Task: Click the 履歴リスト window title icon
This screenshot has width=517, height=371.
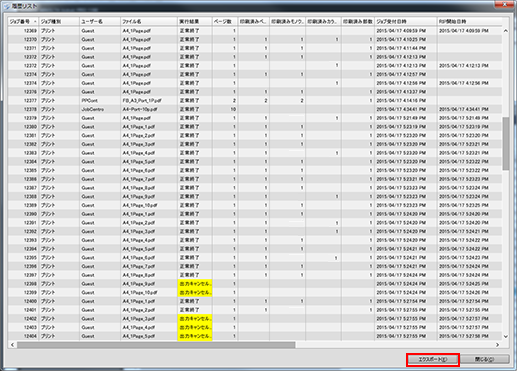Action: pyautogui.click(x=7, y=6)
